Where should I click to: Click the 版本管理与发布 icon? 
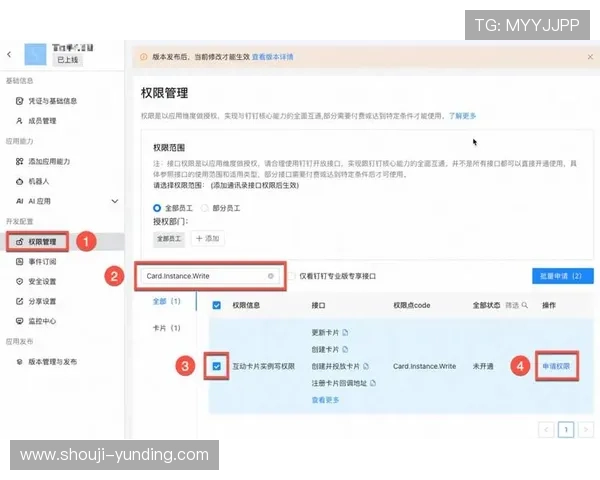[20, 362]
